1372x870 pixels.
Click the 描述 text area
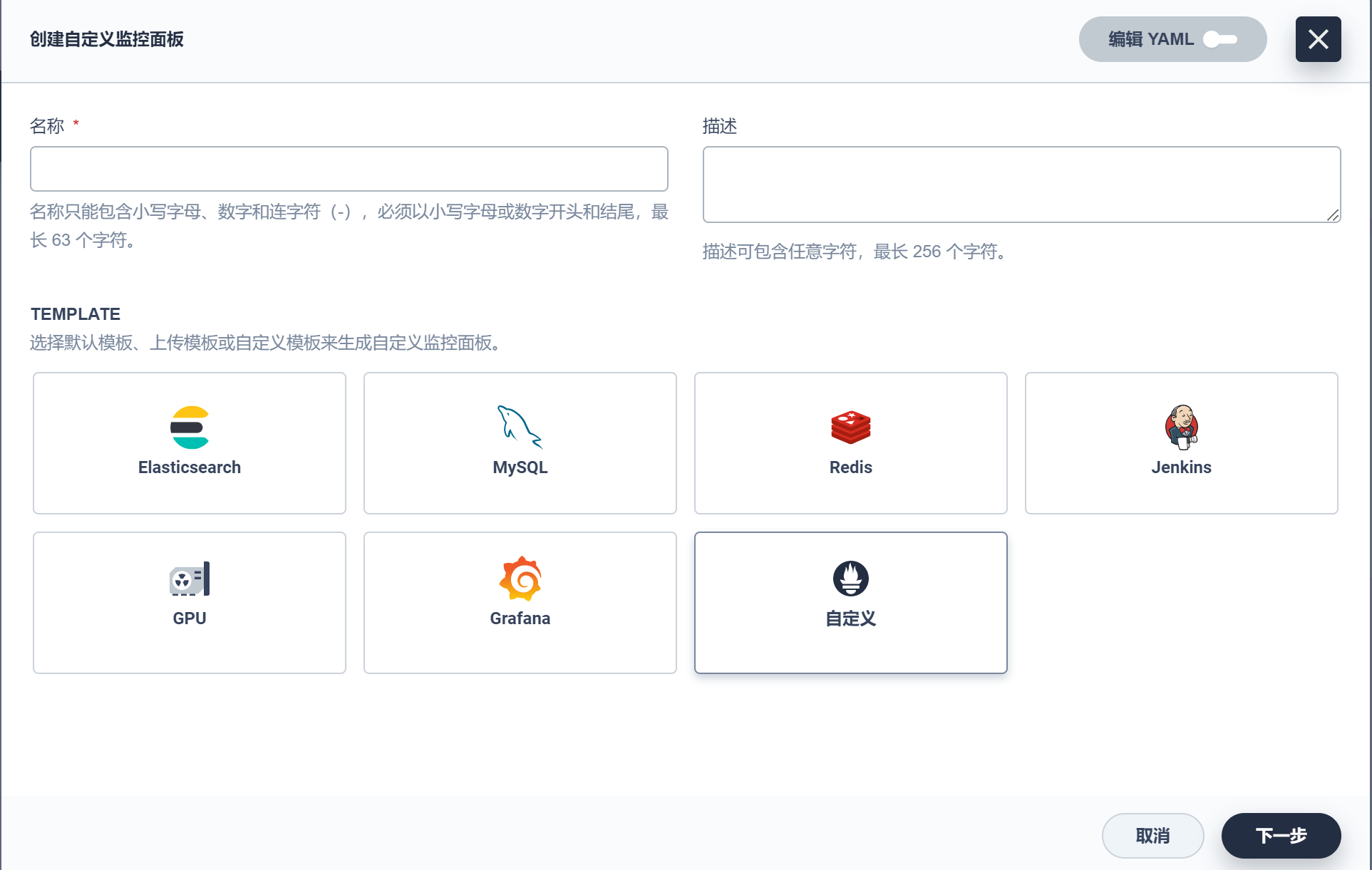coord(1021,185)
